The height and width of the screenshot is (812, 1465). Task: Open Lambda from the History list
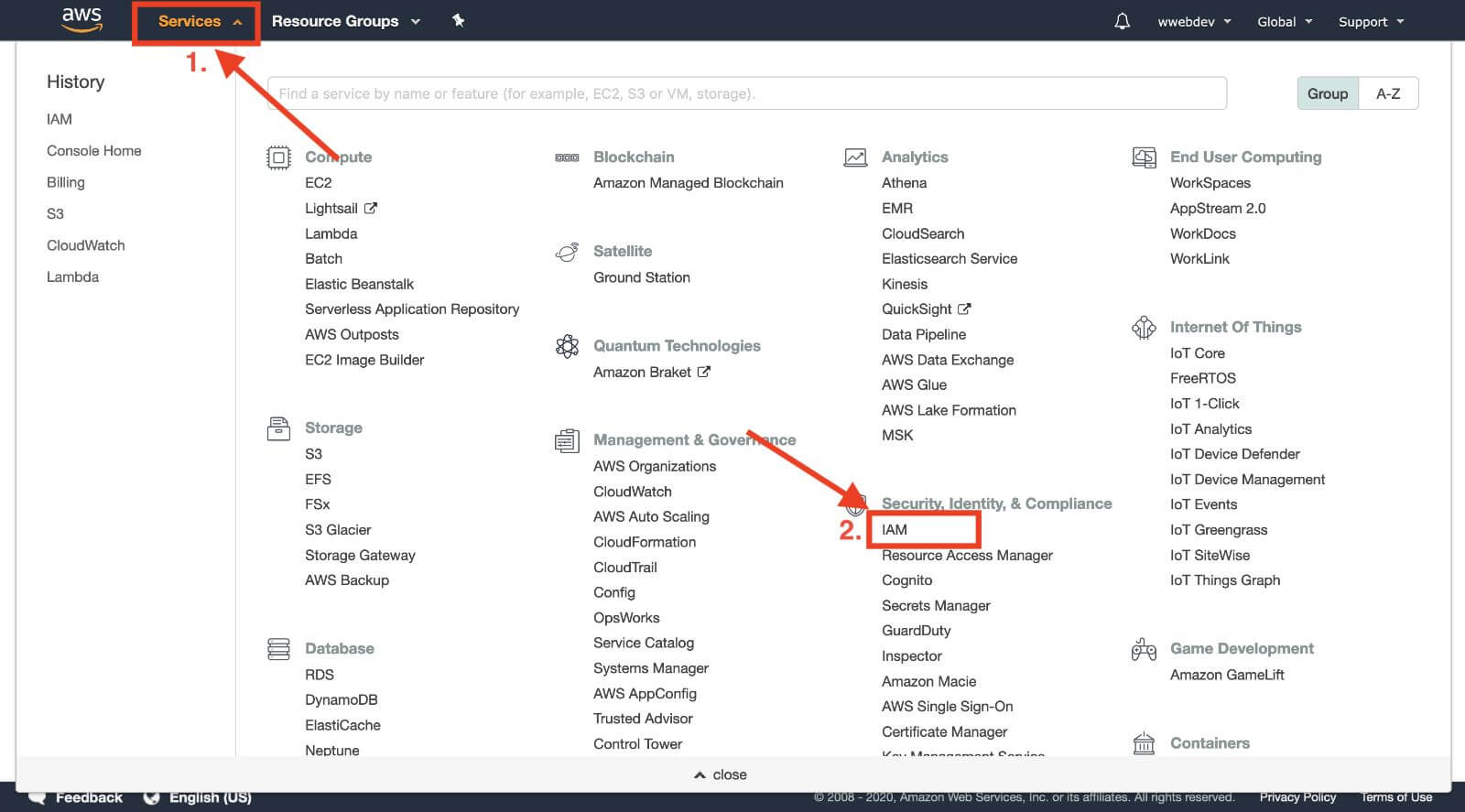(73, 277)
